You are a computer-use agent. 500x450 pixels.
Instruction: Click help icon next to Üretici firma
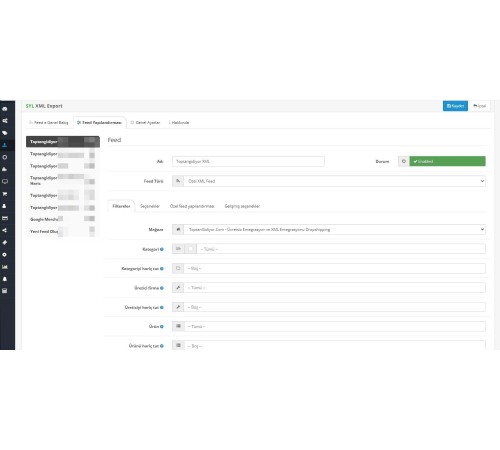(162, 288)
